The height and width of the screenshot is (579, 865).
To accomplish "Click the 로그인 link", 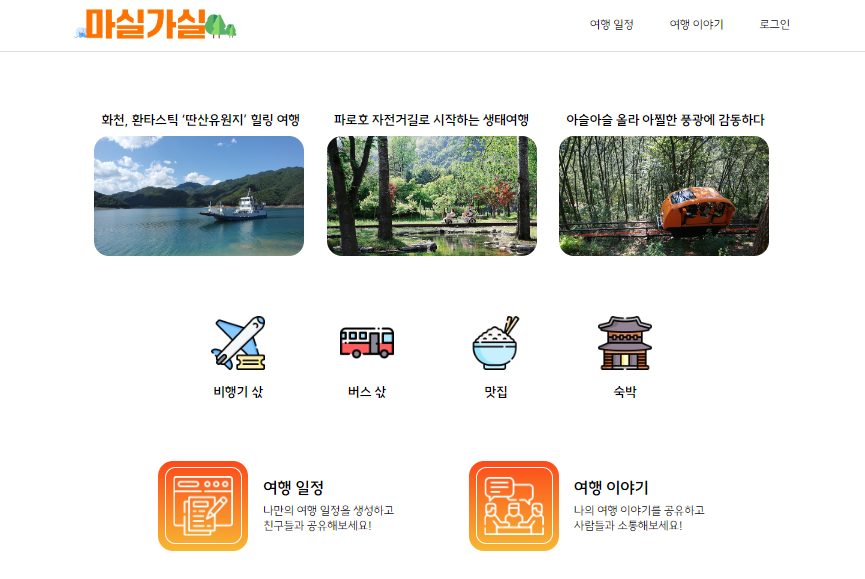I will [775, 24].
